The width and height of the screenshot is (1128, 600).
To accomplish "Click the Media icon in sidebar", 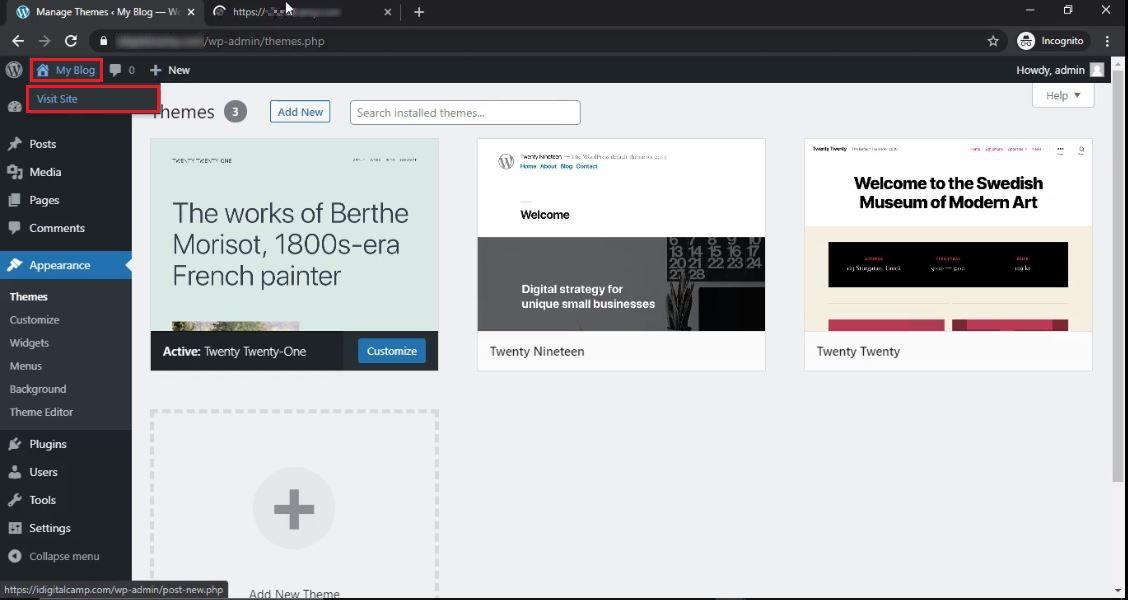I will [14, 172].
